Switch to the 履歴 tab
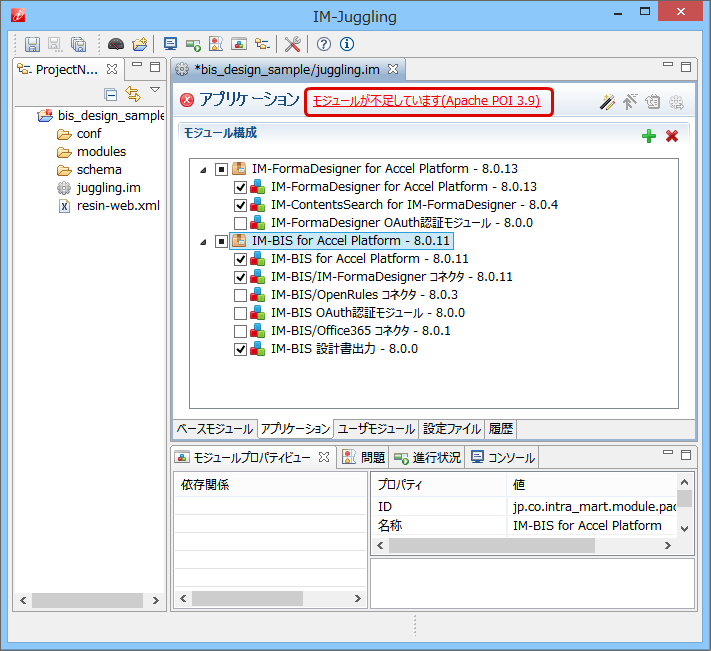Image resolution: width=711 pixels, height=651 pixels. 501,429
